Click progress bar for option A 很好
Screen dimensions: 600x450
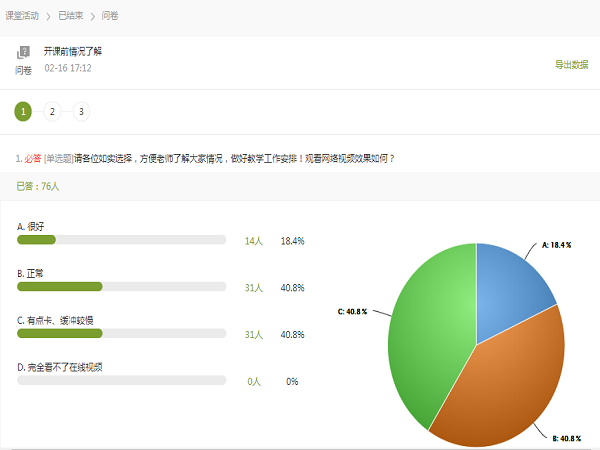pos(122,240)
